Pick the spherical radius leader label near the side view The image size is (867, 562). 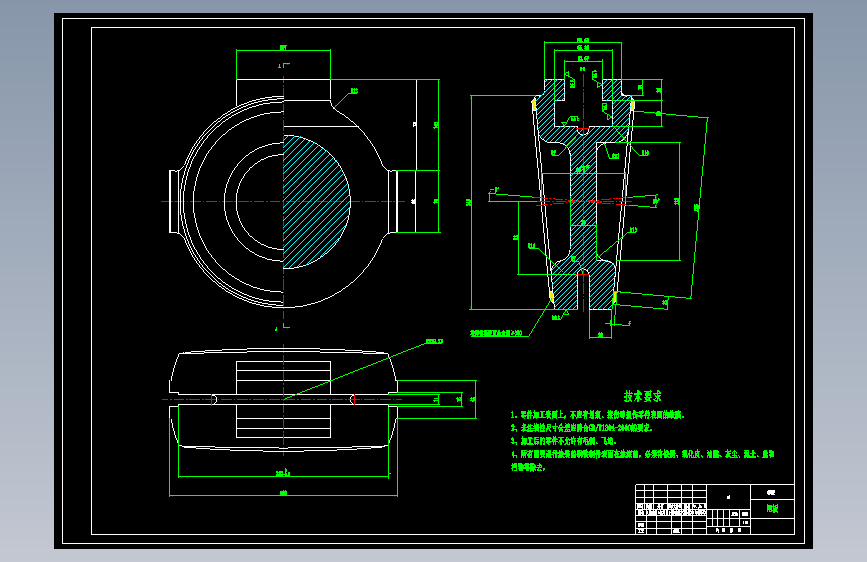click(x=434, y=341)
